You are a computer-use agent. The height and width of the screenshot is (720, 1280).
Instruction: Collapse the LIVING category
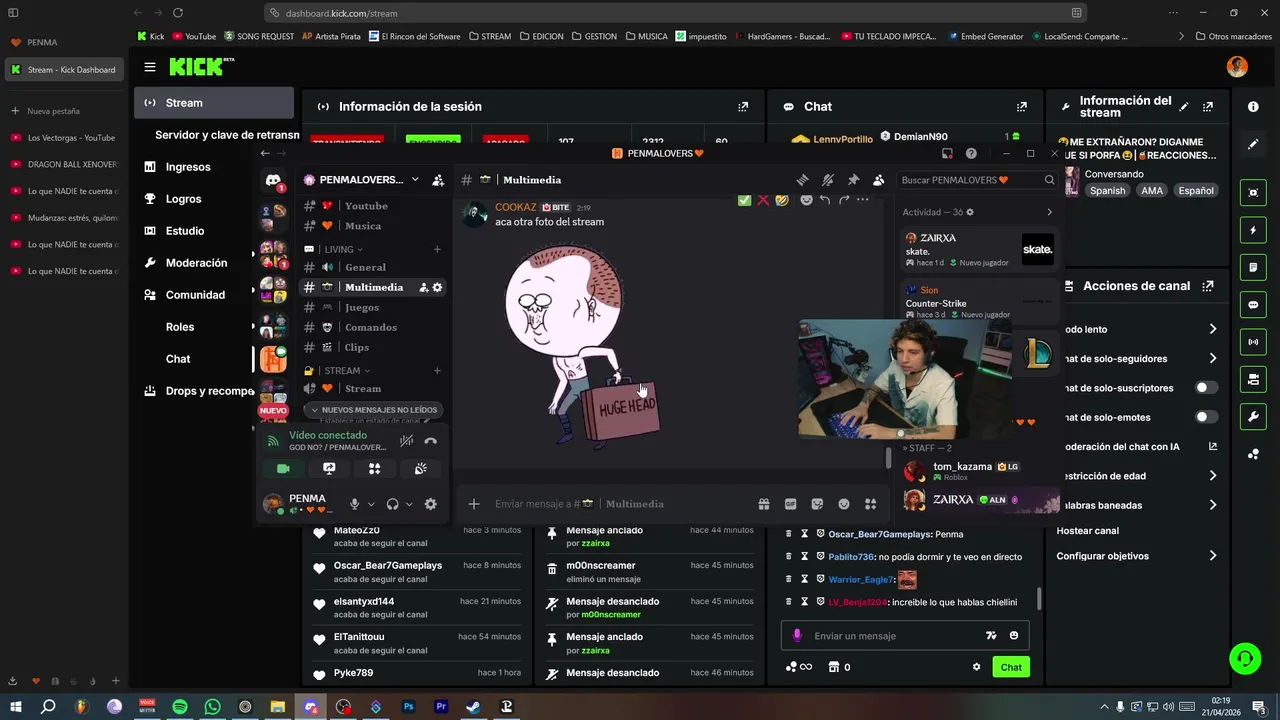pos(343,249)
